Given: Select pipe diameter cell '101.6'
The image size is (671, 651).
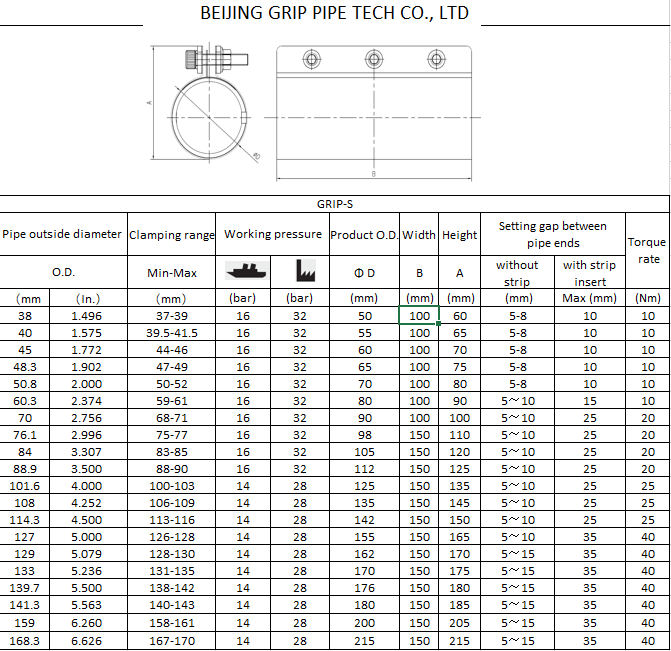Looking at the screenshot, I should pyautogui.click(x=25, y=486).
